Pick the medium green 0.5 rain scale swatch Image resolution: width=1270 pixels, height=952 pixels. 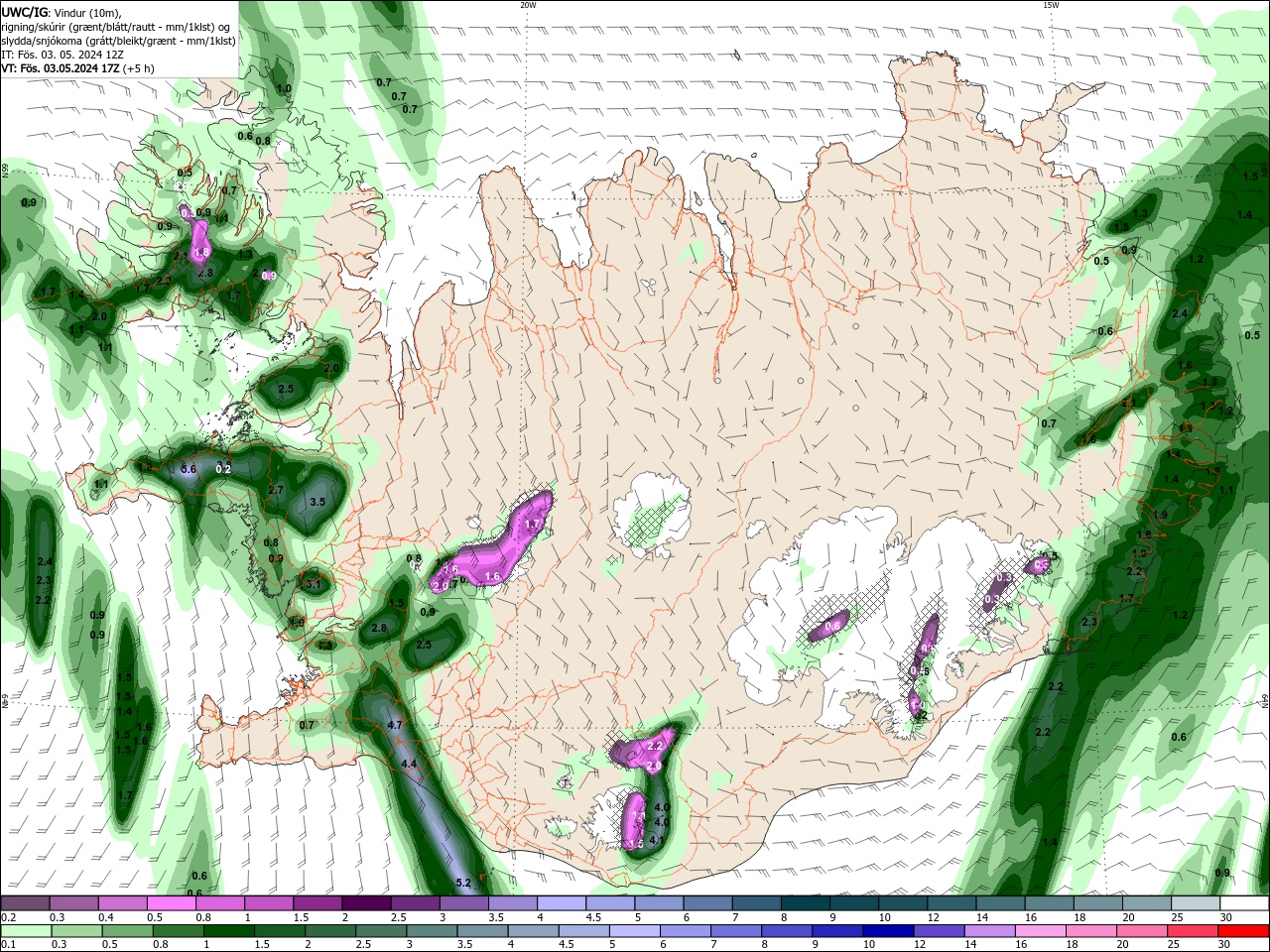(x=126, y=931)
